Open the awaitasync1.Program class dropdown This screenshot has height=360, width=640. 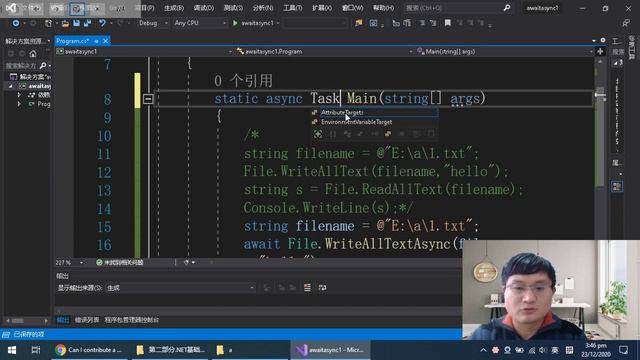(324, 51)
